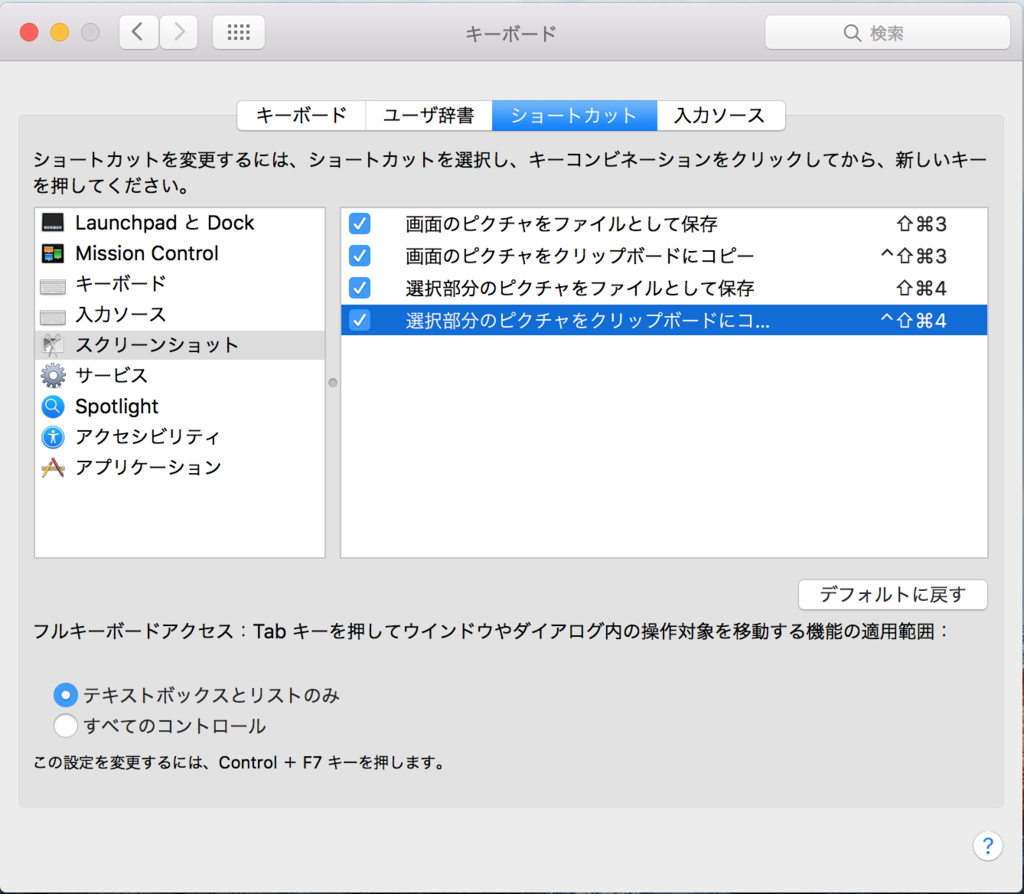Click the 検索 search field
The image size is (1024, 894).
tap(887, 33)
